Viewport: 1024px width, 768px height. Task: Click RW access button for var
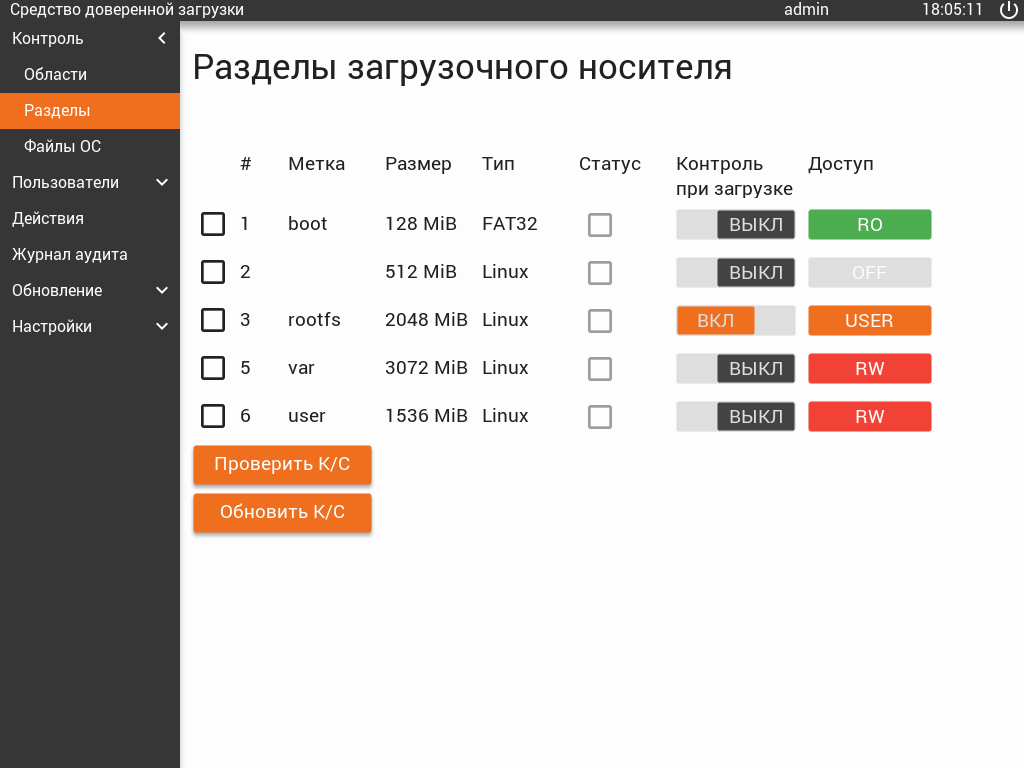coord(869,368)
